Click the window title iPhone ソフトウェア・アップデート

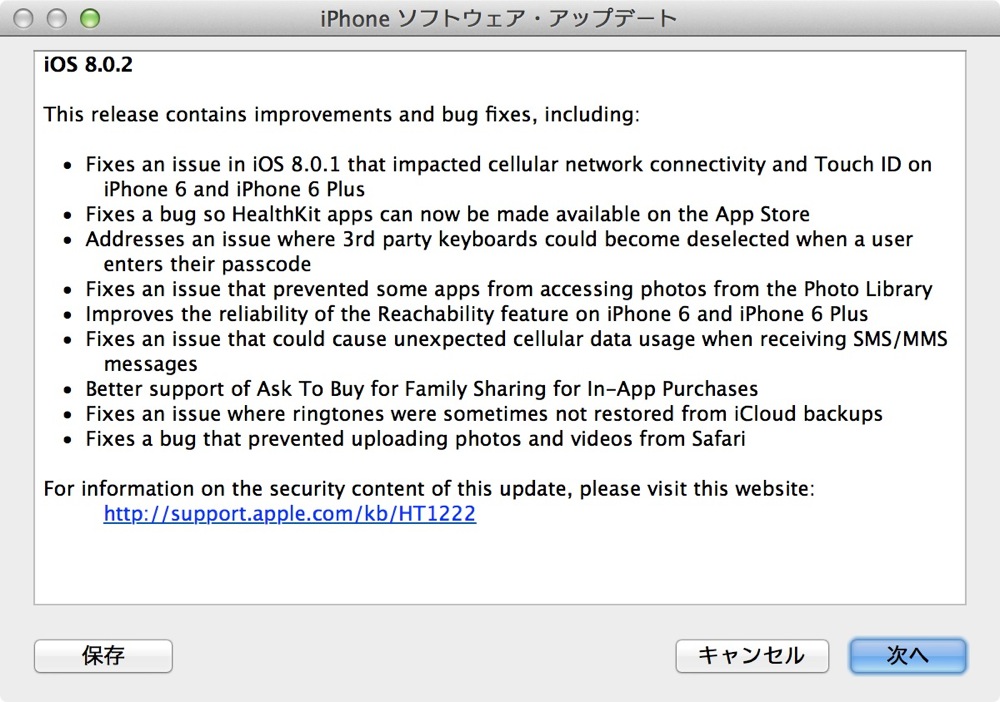[499, 18]
